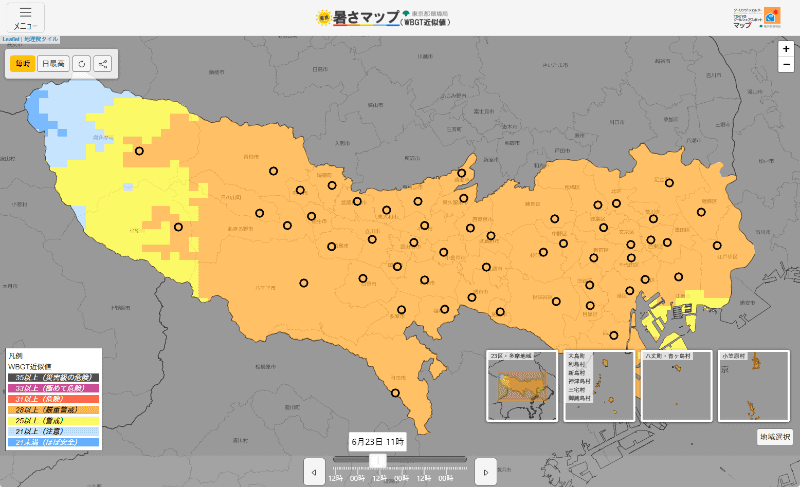Click legend swatch 21未満 (ほぼ安全)
The image size is (800, 487).
point(53,442)
